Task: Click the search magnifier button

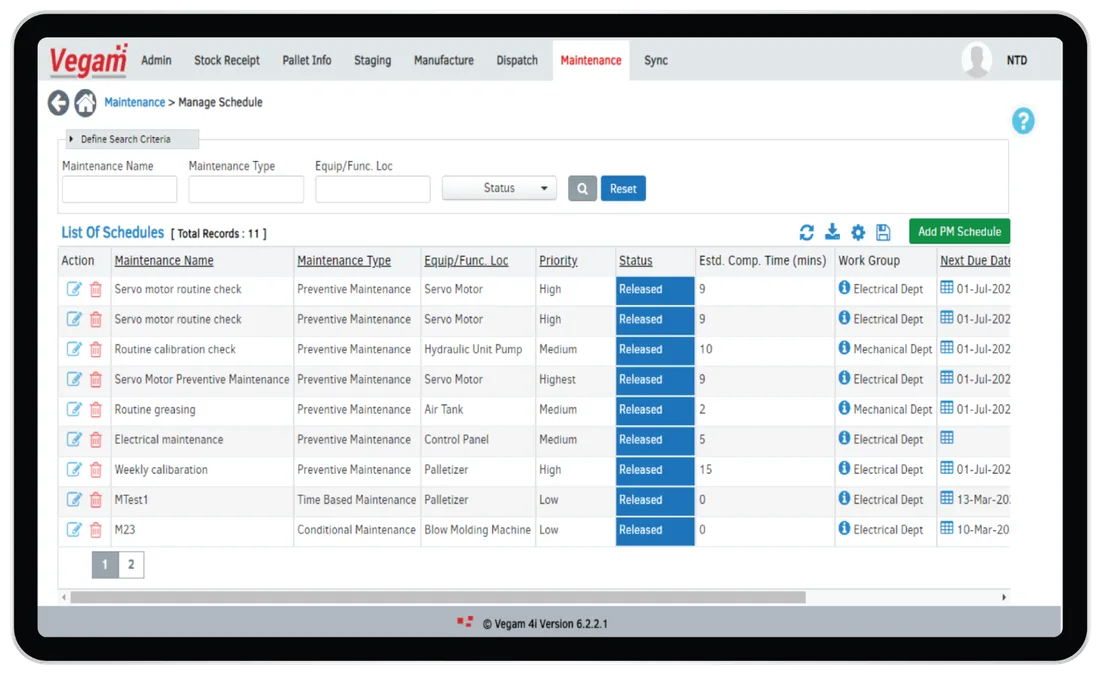Action: coord(582,189)
